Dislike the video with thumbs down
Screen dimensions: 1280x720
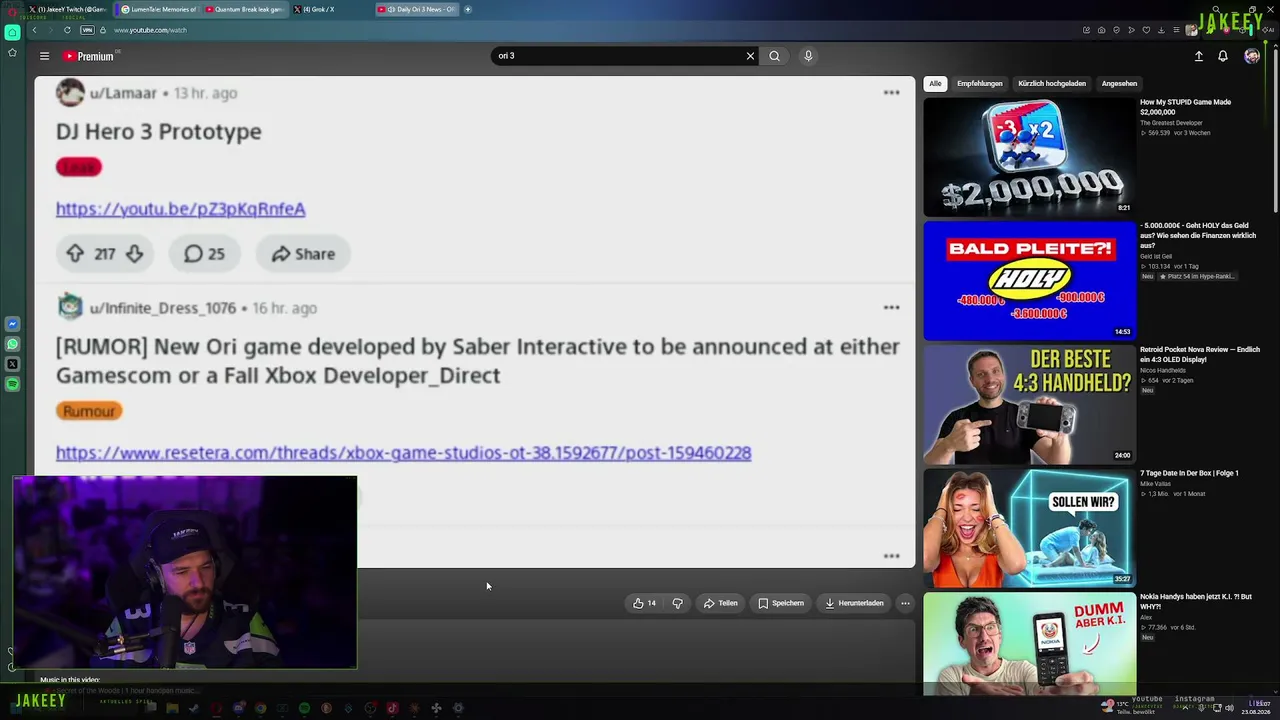(x=677, y=603)
